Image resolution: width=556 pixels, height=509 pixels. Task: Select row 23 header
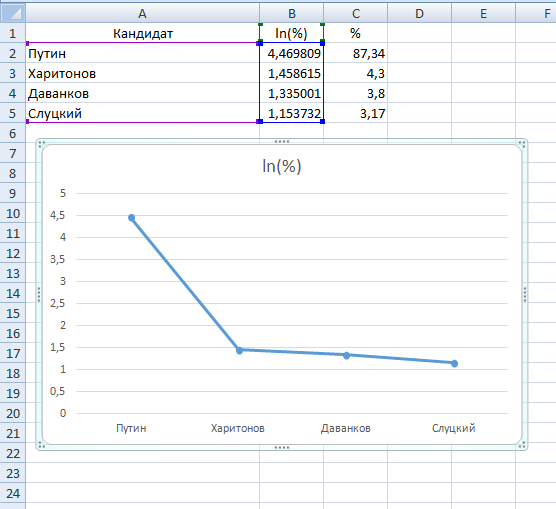13,473
